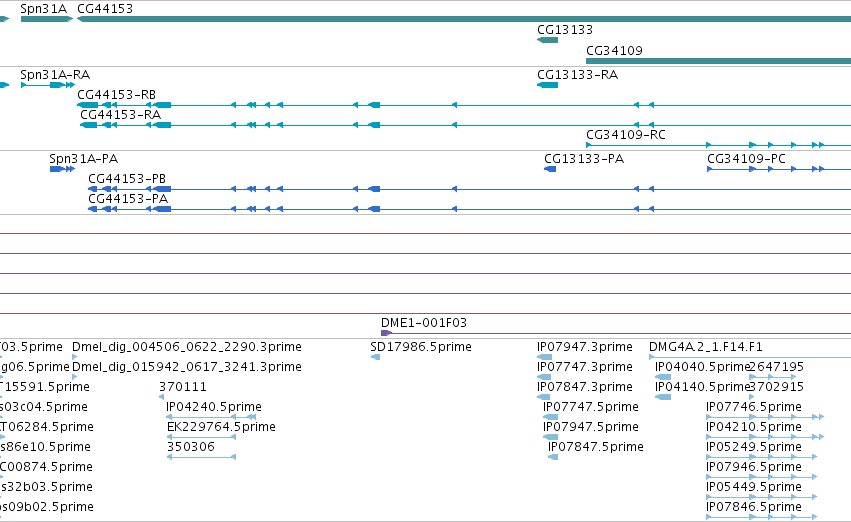
Task: Click the partially visible s03c04.5prime label
Action: 44,407
